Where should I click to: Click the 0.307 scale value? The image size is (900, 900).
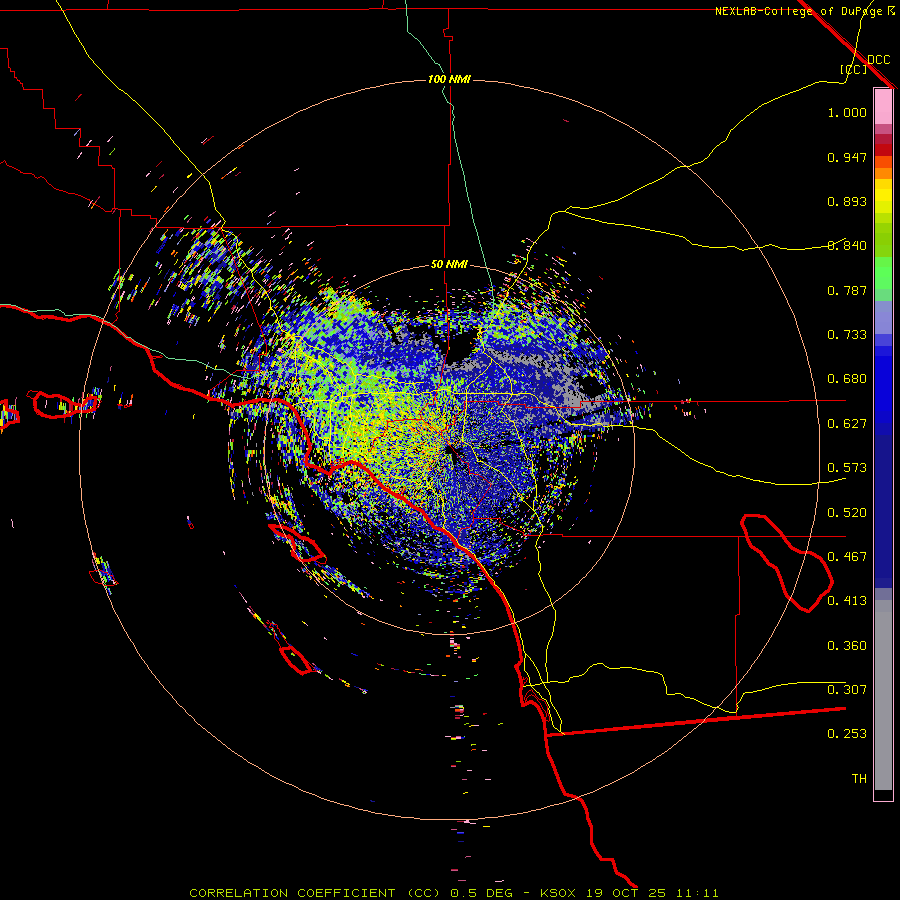pos(847,690)
